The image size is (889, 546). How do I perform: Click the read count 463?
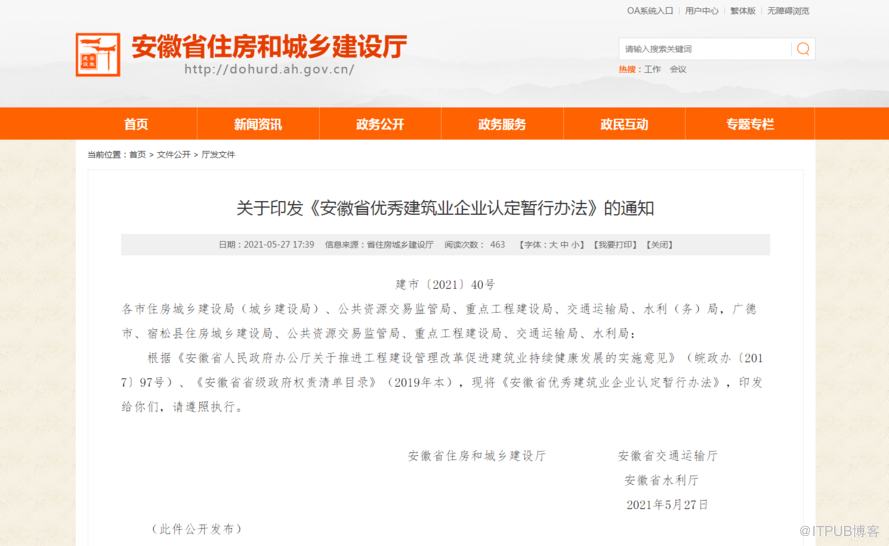[x=497, y=245]
